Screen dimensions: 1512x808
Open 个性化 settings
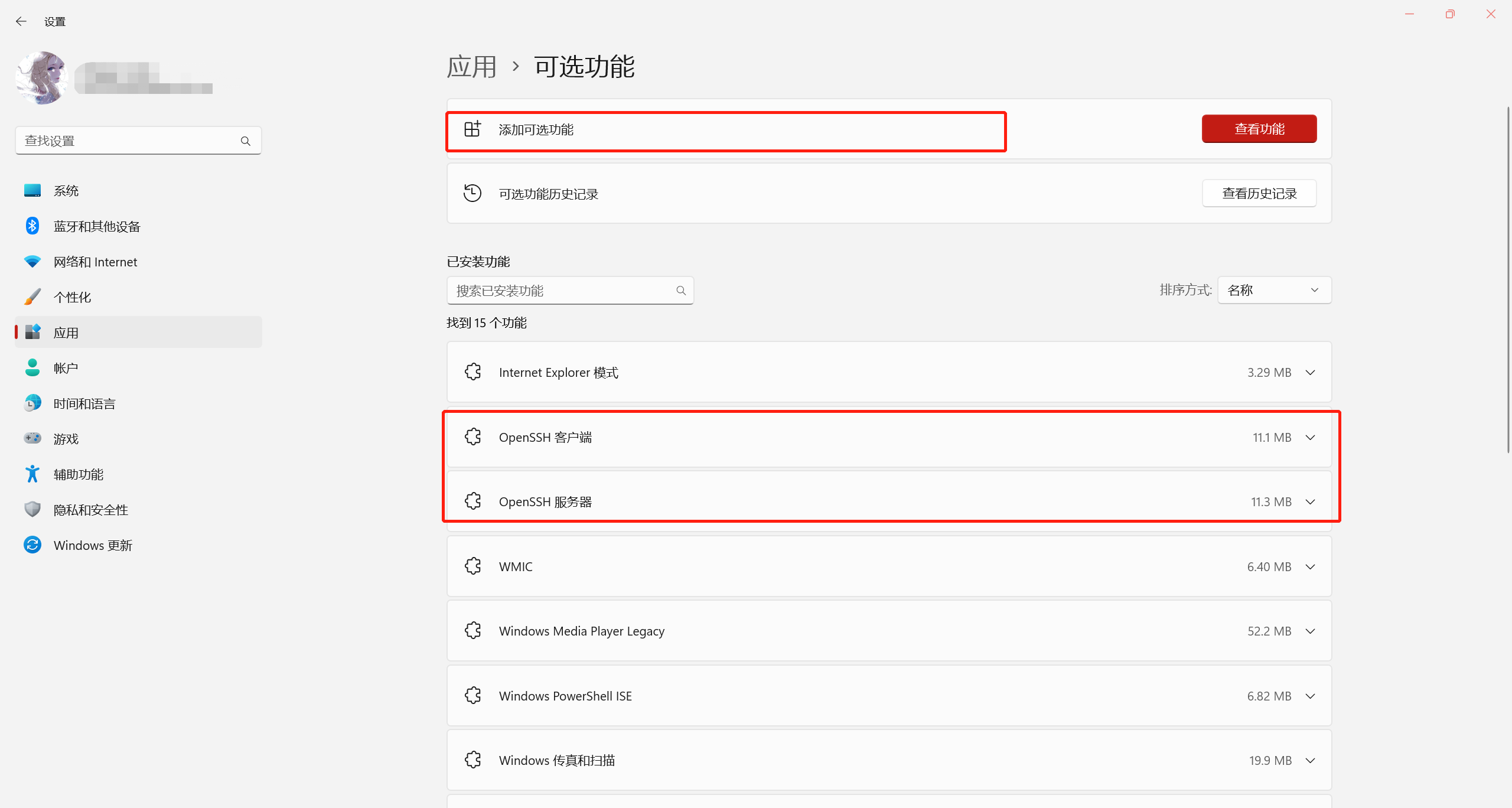pos(138,297)
